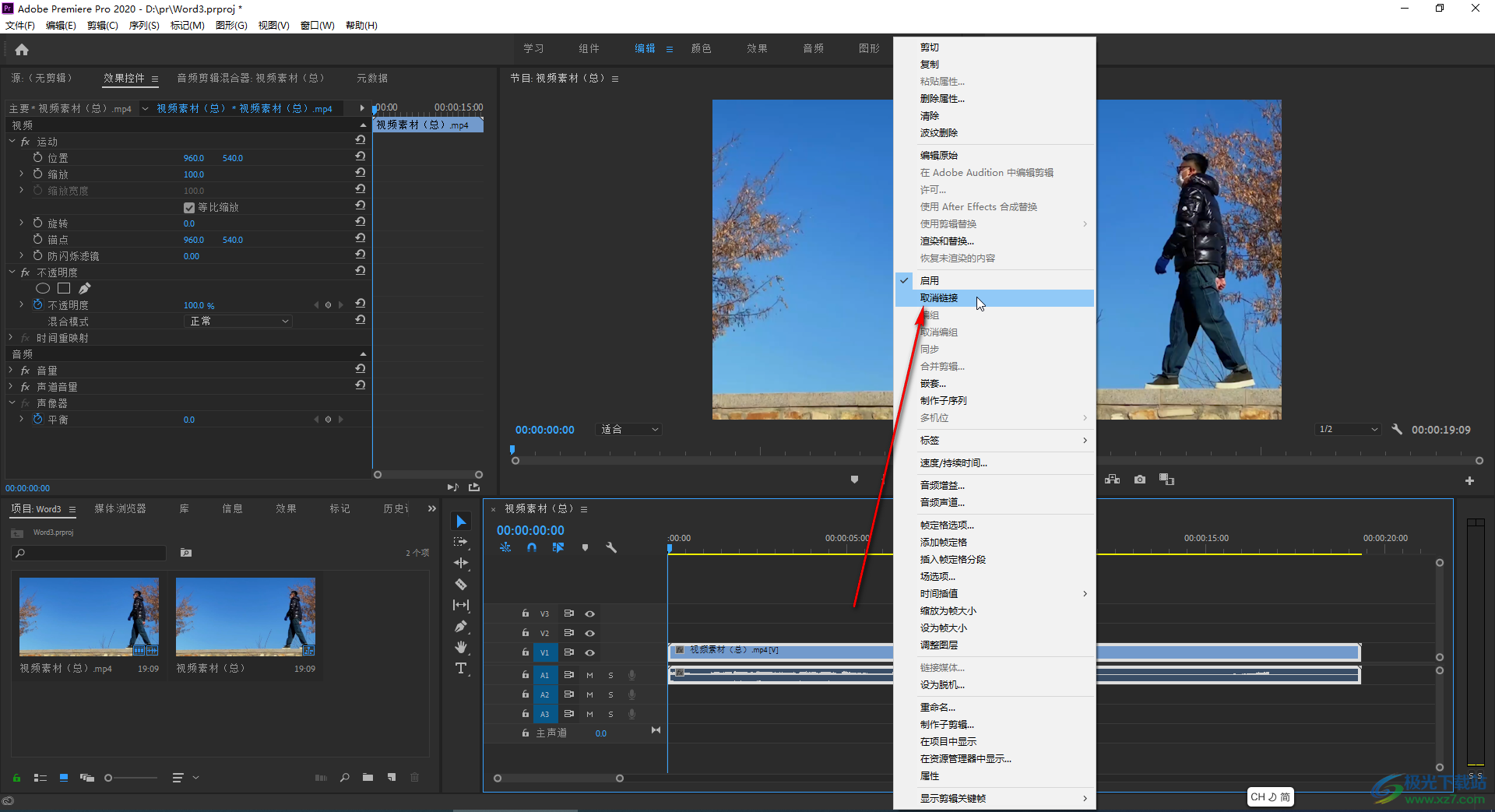Select the Track Select Forward tool
This screenshot has height=812, width=1495.
(x=461, y=542)
